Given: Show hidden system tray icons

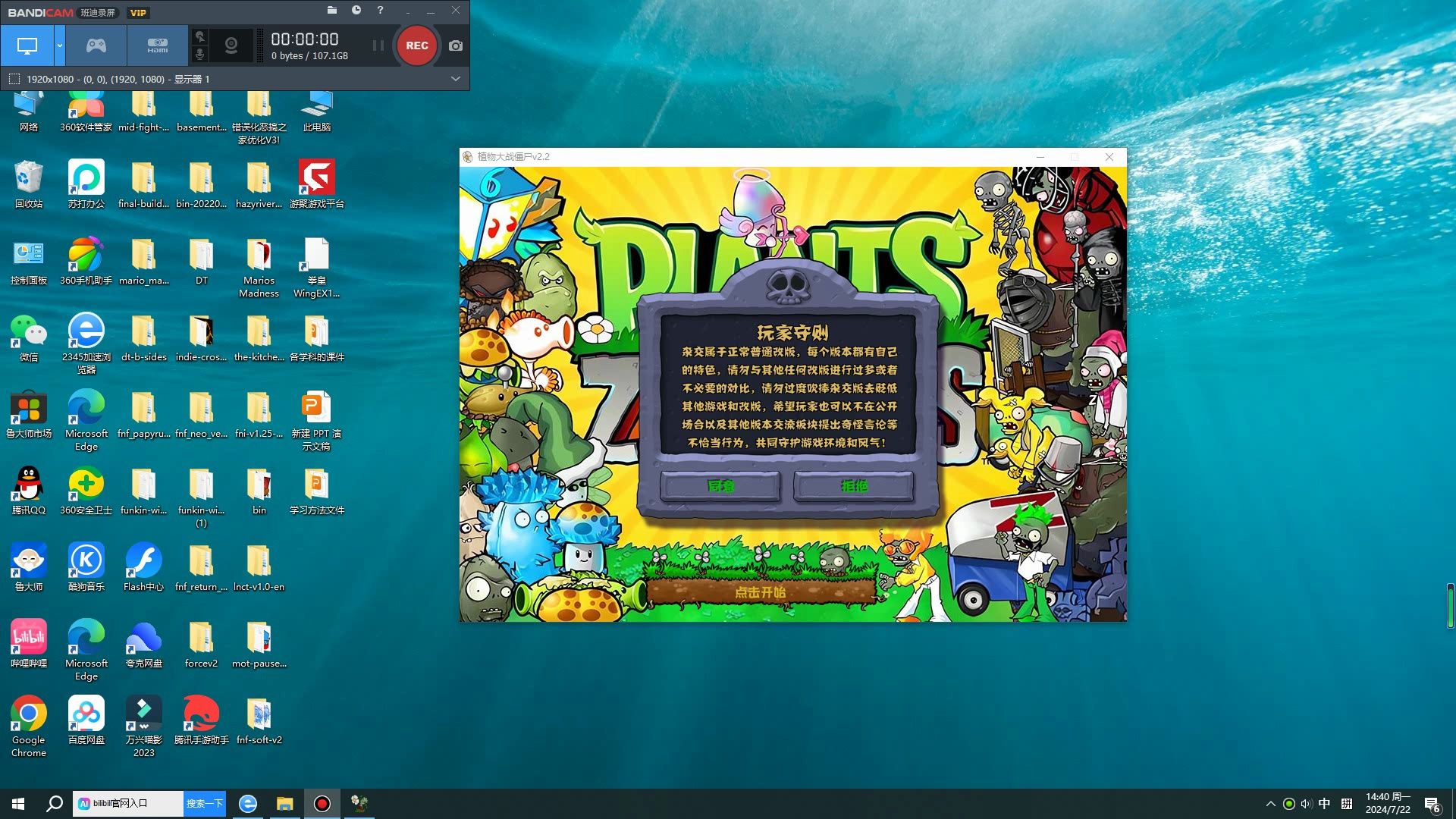Looking at the screenshot, I should tap(1271, 804).
